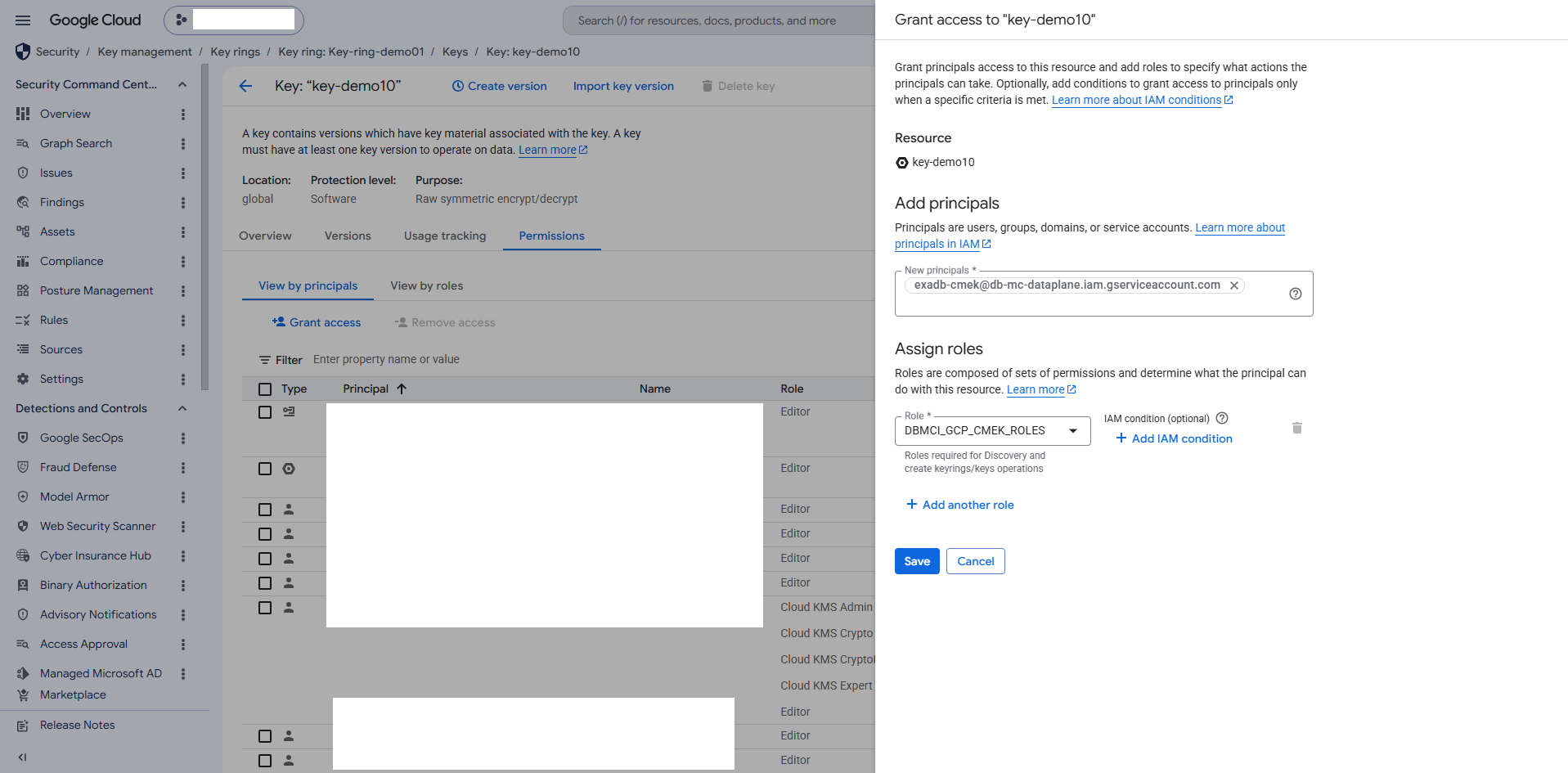Switch to the Versions tab
This screenshot has height=773, width=1568.
pyautogui.click(x=348, y=236)
